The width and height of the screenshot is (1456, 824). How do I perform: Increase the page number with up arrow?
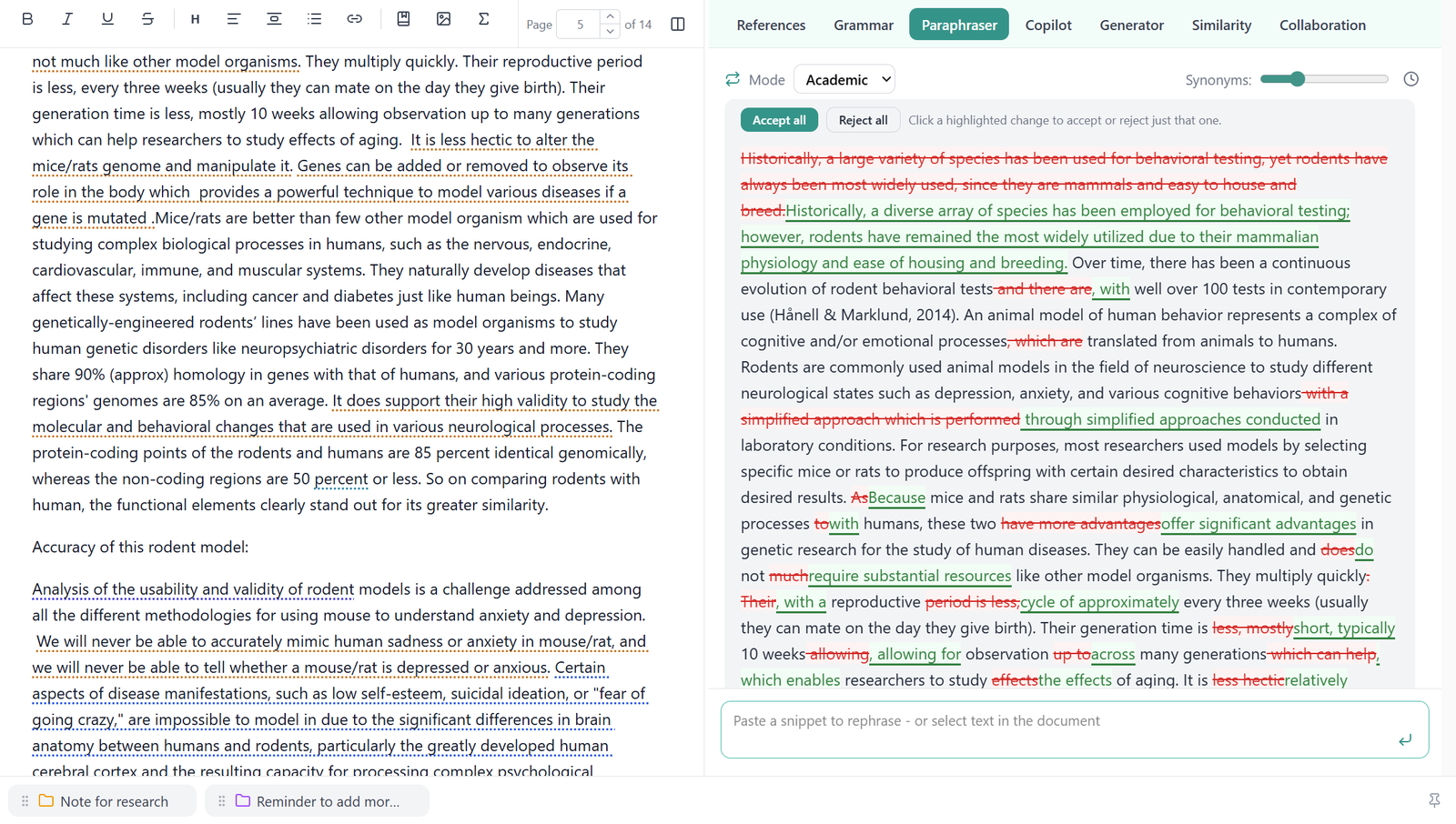click(x=611, y=17)
